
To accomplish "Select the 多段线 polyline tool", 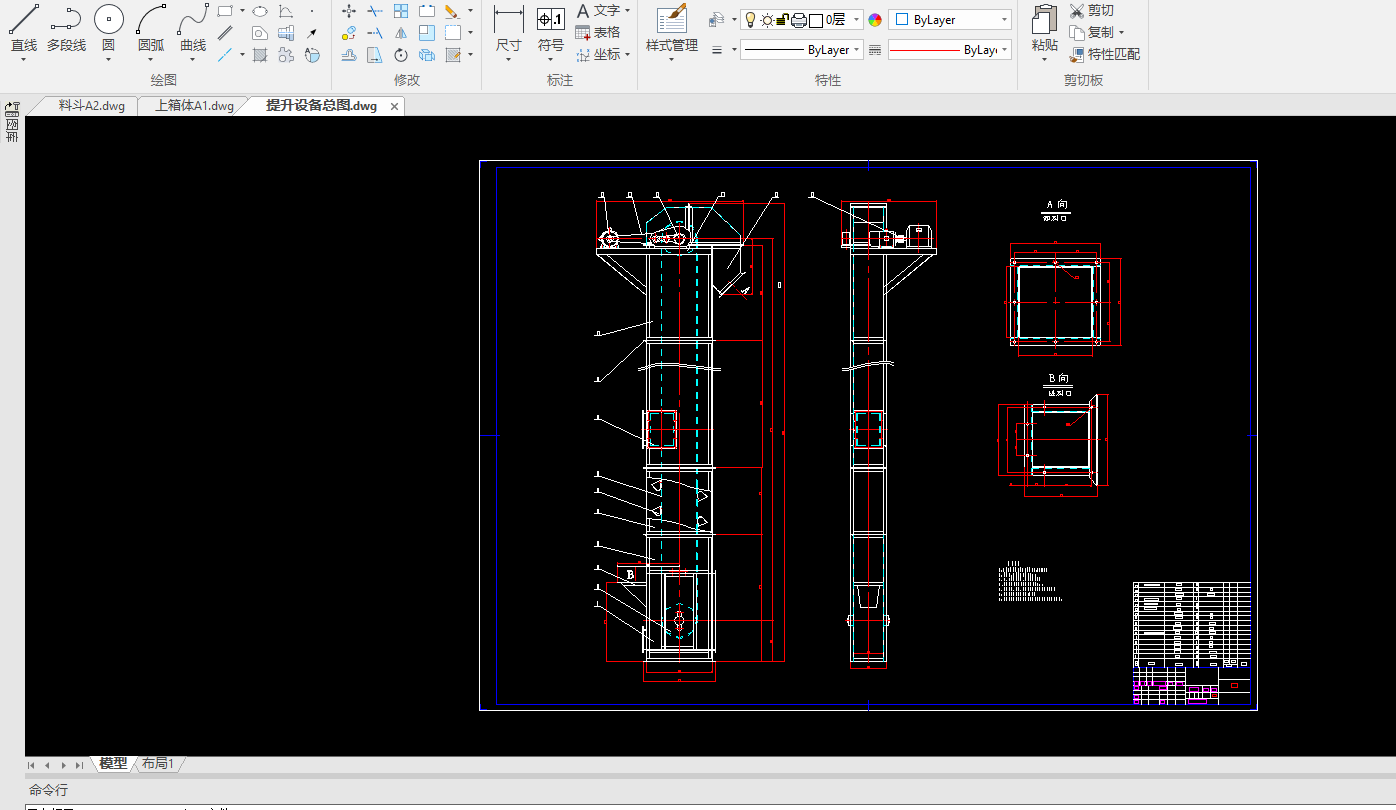I will tap(66, 28).
